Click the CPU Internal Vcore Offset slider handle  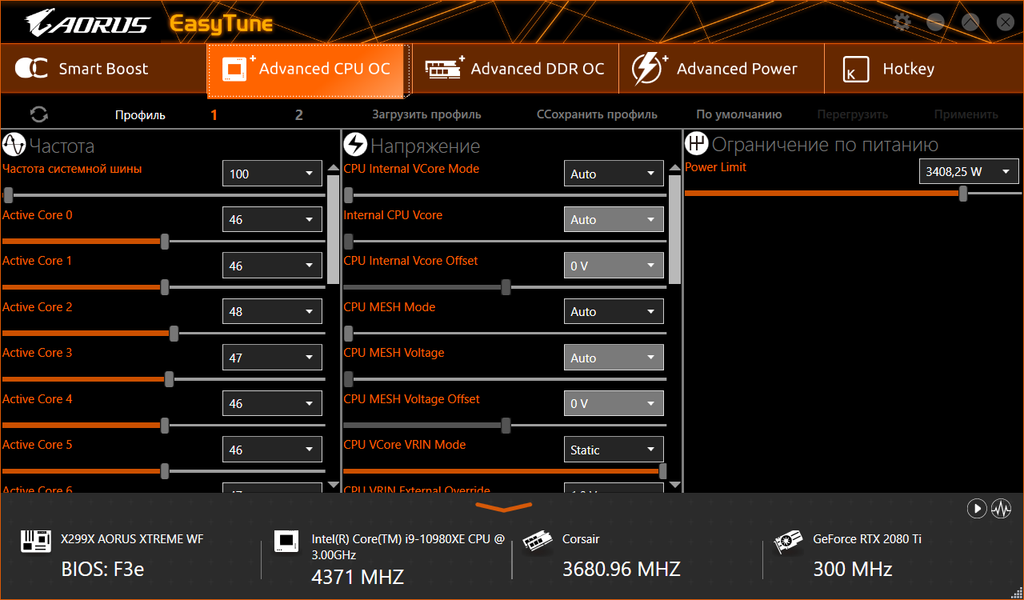pyautogui.click(x=505, y=287)
